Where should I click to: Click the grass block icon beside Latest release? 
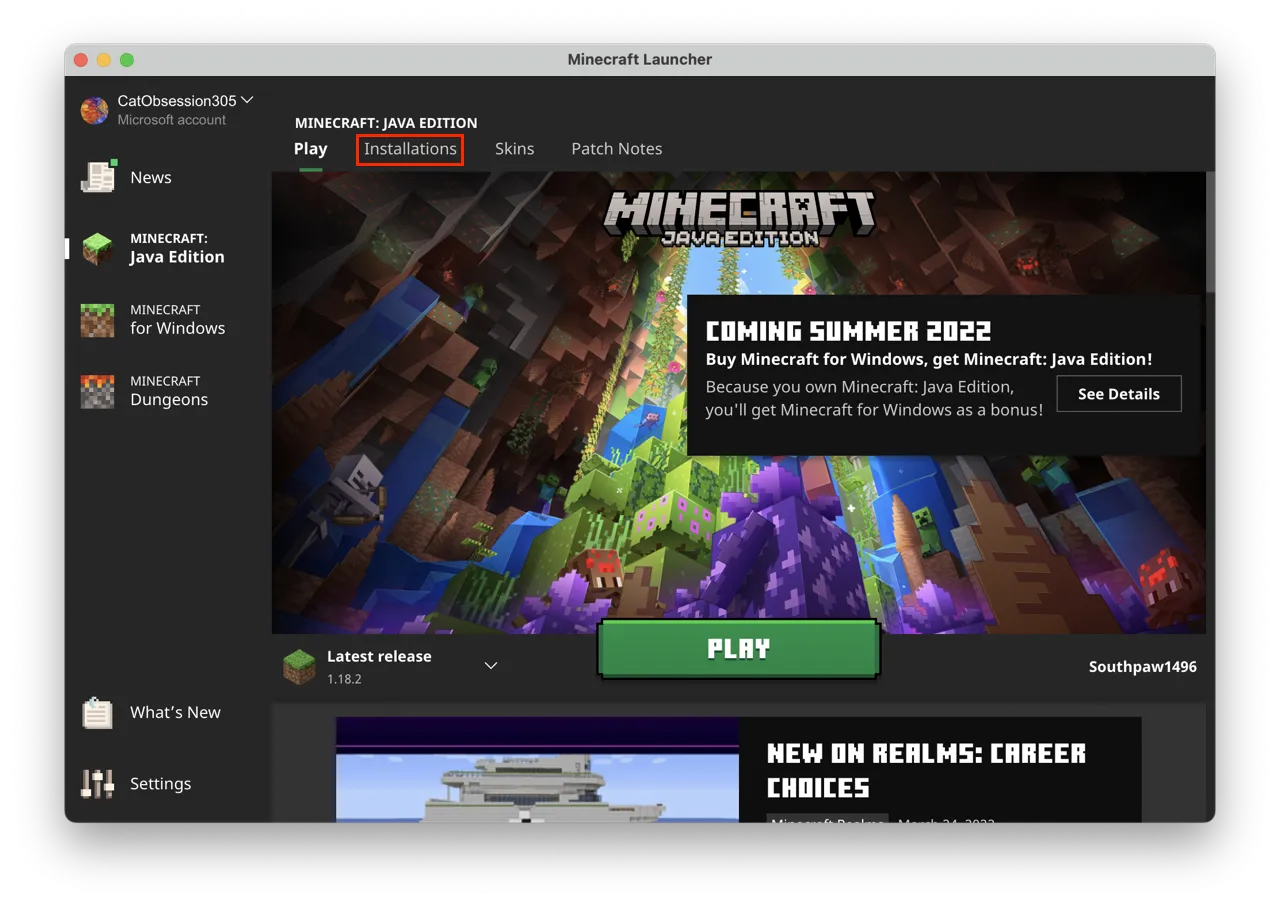tap(298, 664)
